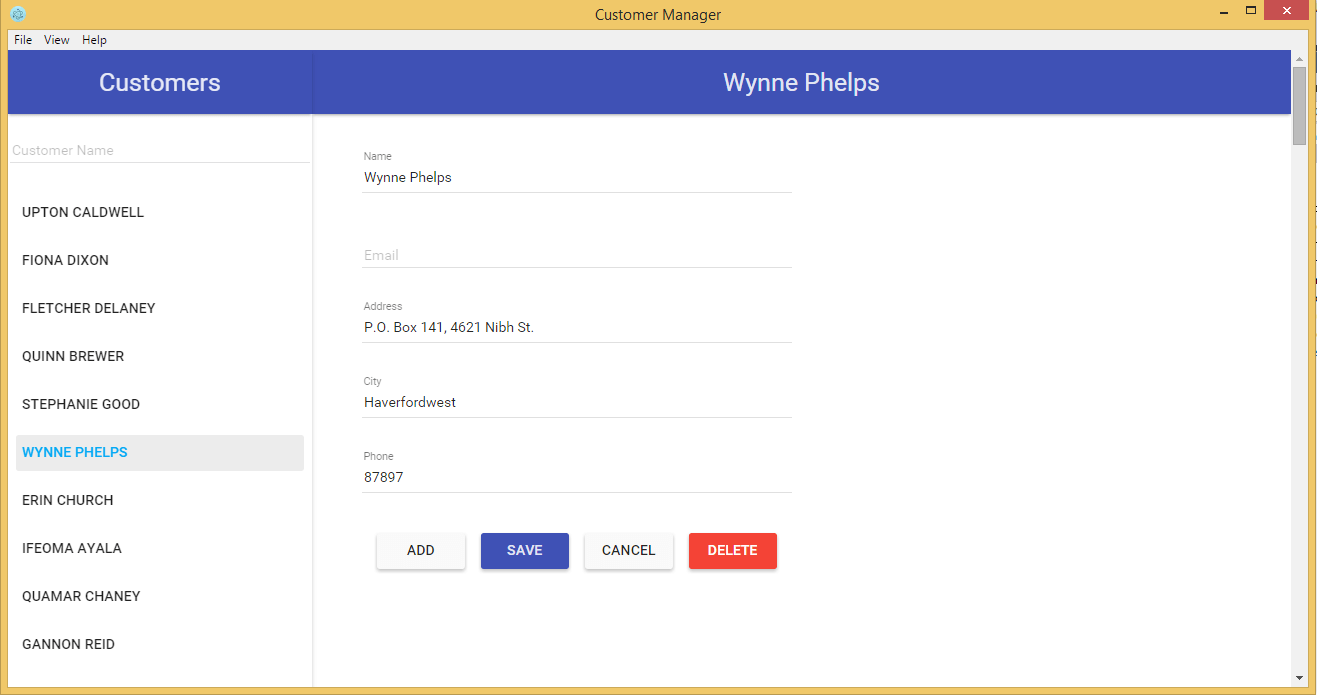Open the Help menu
This screenshot has height=695, width=1317.
94,40
